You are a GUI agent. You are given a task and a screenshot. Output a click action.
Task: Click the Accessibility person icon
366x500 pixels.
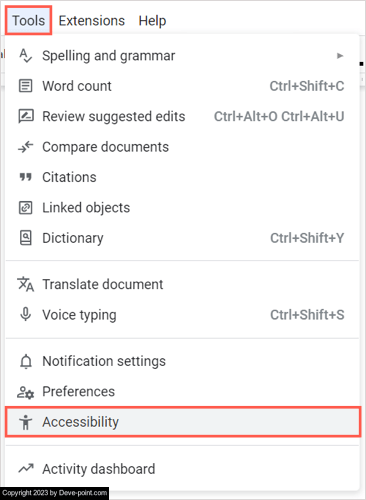26,422
